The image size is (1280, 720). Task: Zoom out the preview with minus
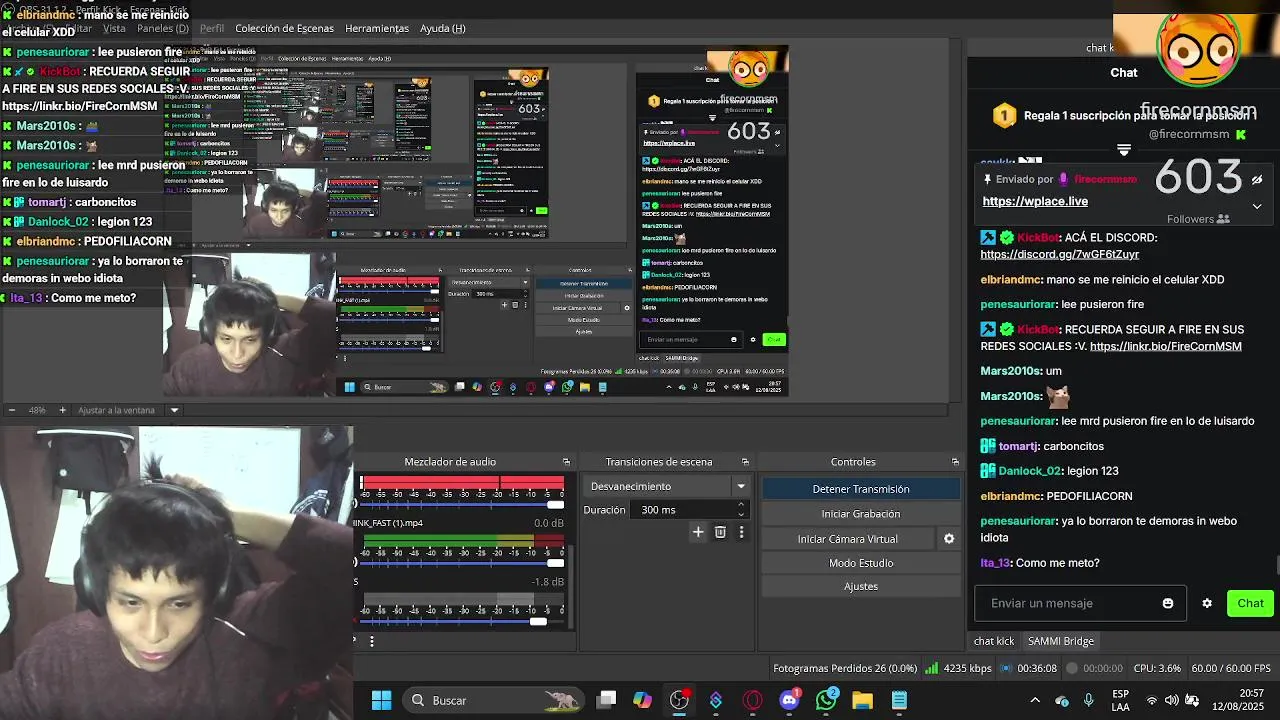point(12,410)
